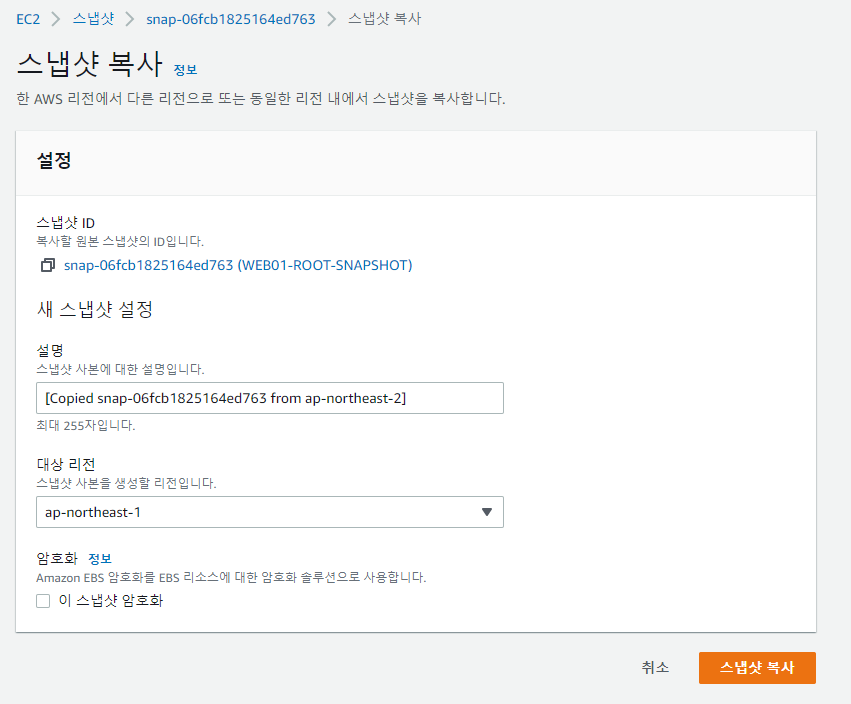Click the 대상 리전 dropdown arrow
The height and width of the screenshot is (704, 851).
tap(487, 512)
